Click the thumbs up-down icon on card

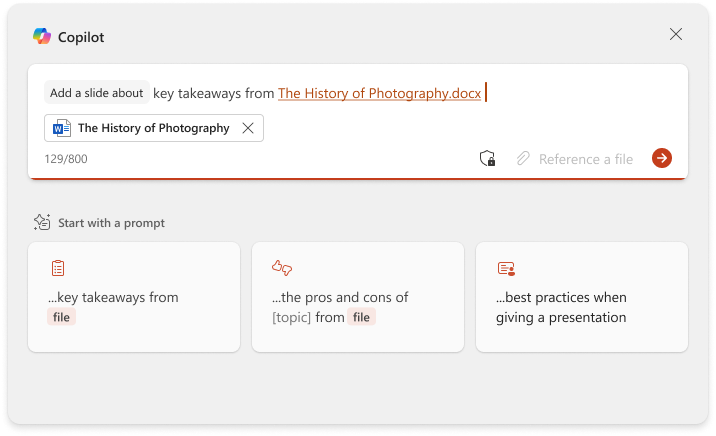click(281, 268)
